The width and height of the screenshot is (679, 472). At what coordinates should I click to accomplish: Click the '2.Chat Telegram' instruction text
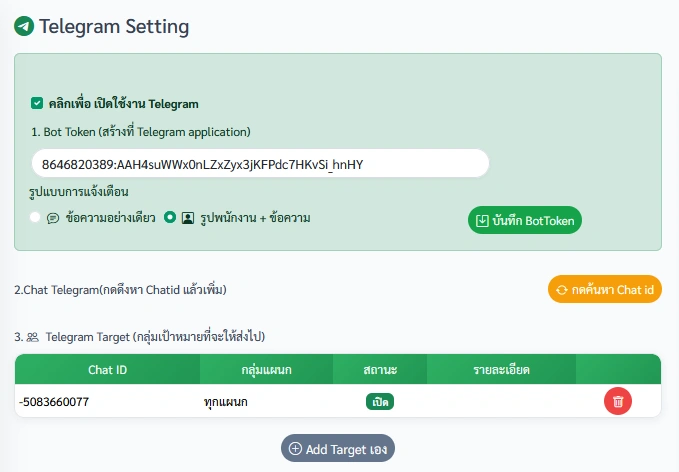[120, 290]
